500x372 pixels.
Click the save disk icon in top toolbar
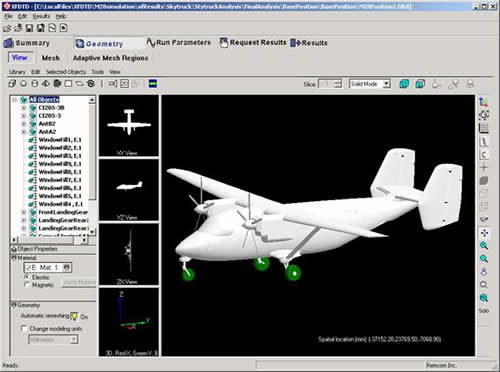tap(29, 28)
